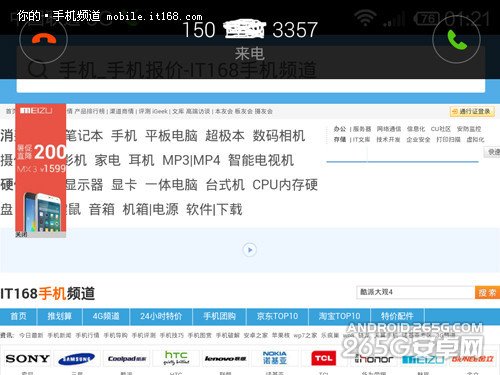This screenshot has width=500, height=375.
Task: Open the 音箱 category link
Action: [x=102, y=209]
